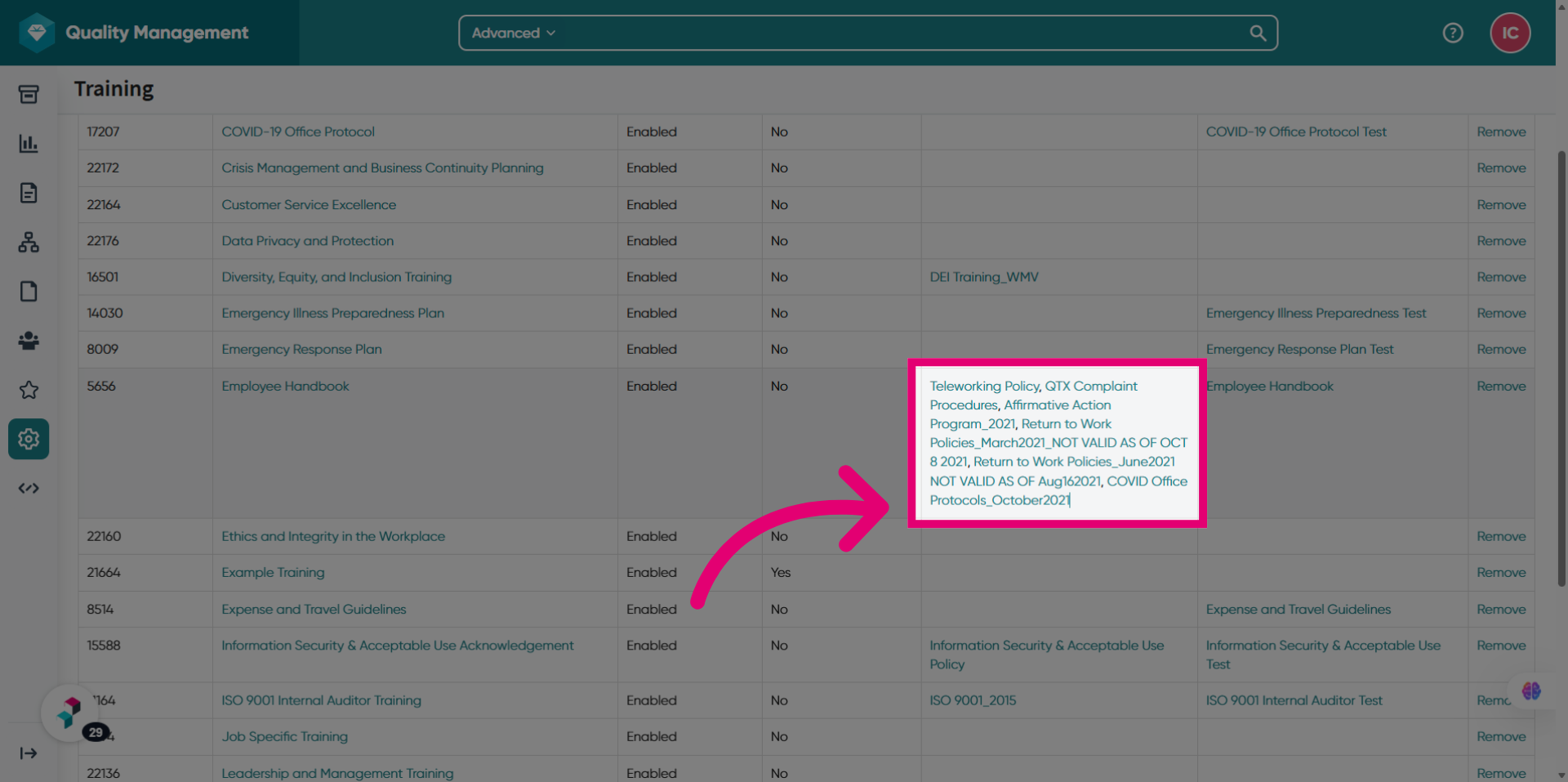Click inside the highlighted documents text field

pos(1058,443)
